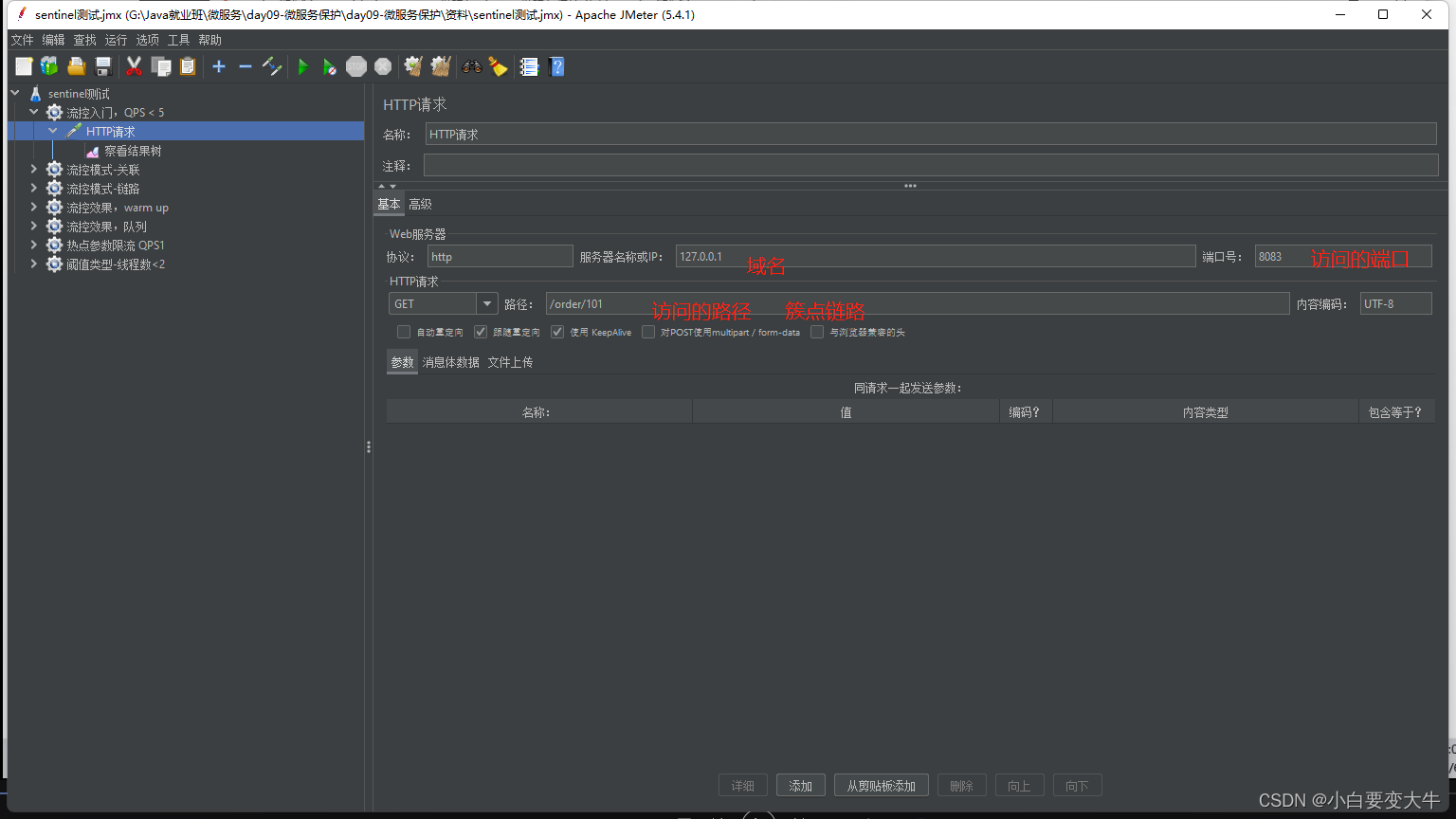Open Search with the binoculars icon
This screenshot has height=819, width=1456.
471,66
